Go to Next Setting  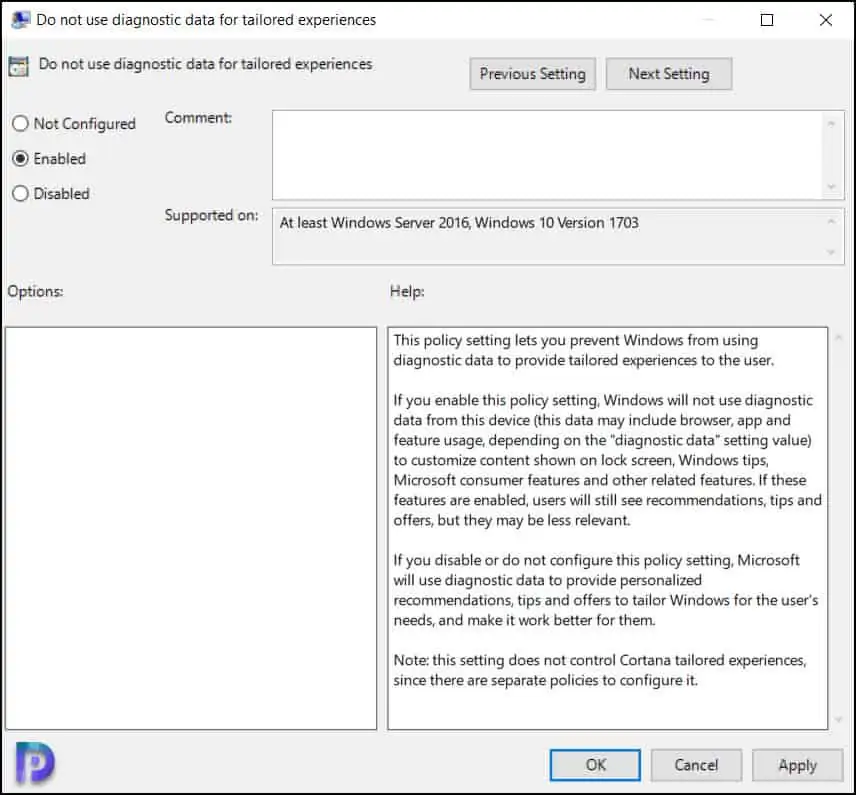[669, 74]
